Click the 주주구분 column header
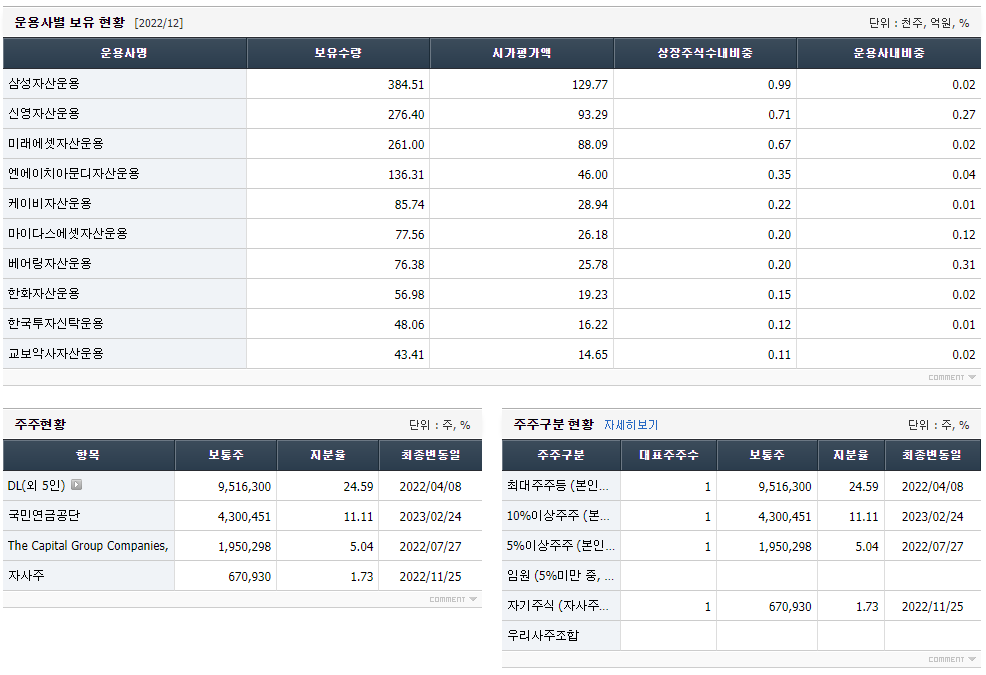 pos(561,455)
